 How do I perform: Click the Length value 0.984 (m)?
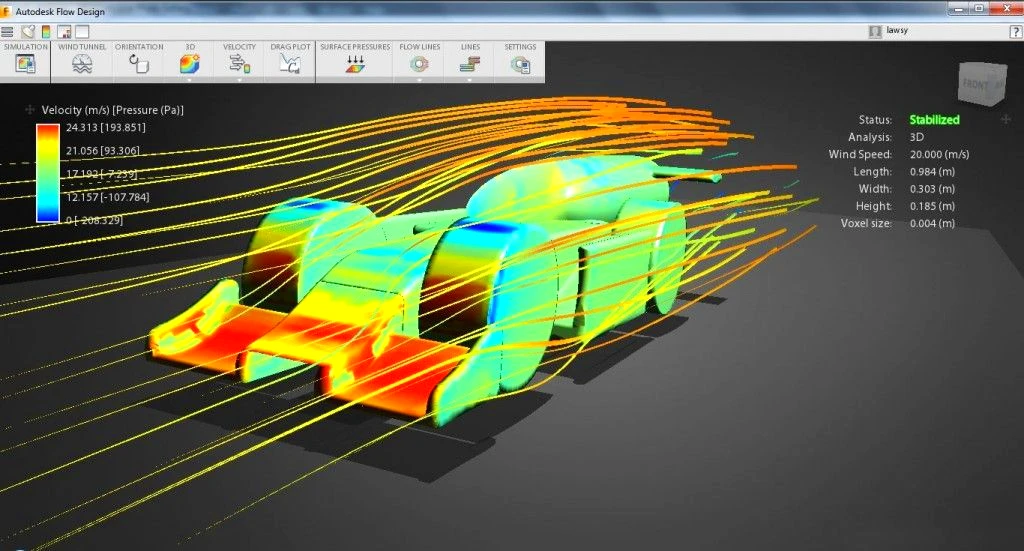(x=933, y=171)
